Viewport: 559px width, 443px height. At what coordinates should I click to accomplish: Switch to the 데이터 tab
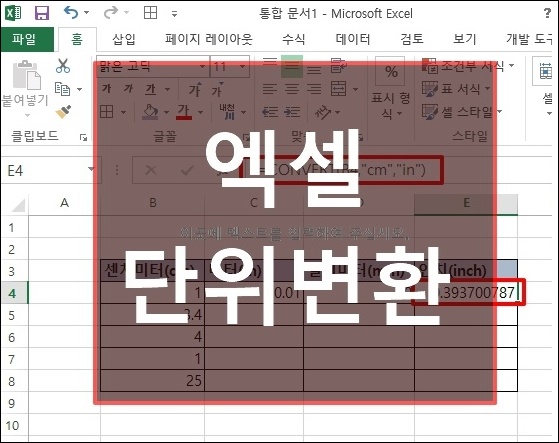pyautogui.click(x=353, y=39)
